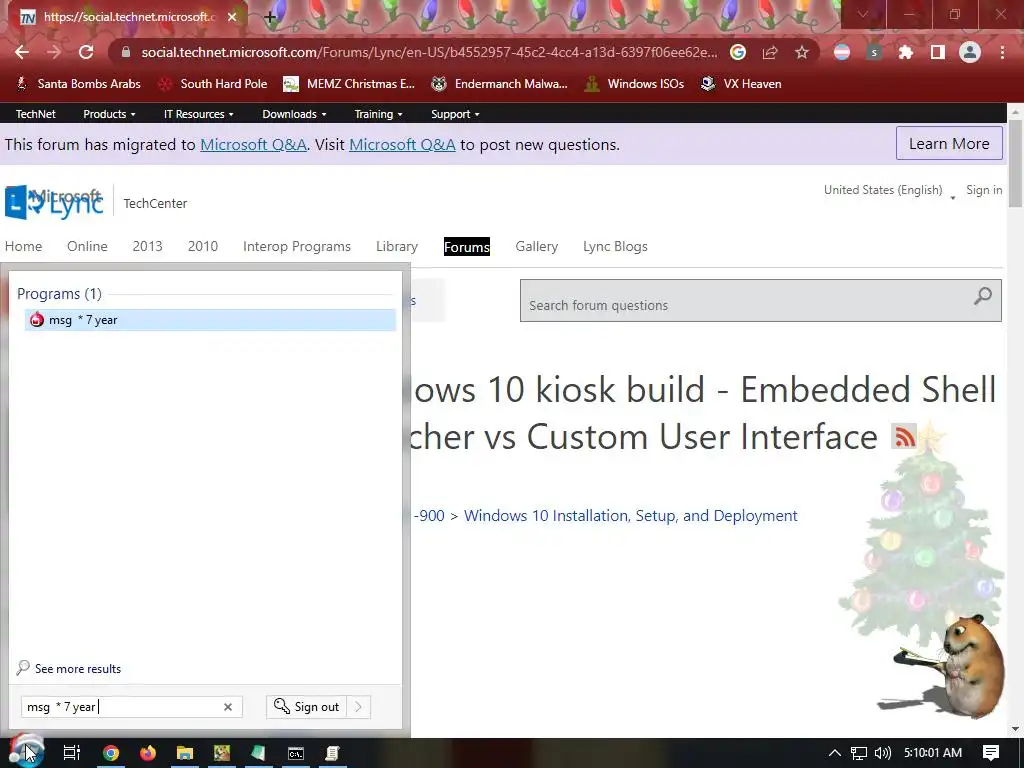Expand the IT Resources dropdown menu

coord(199,114)
